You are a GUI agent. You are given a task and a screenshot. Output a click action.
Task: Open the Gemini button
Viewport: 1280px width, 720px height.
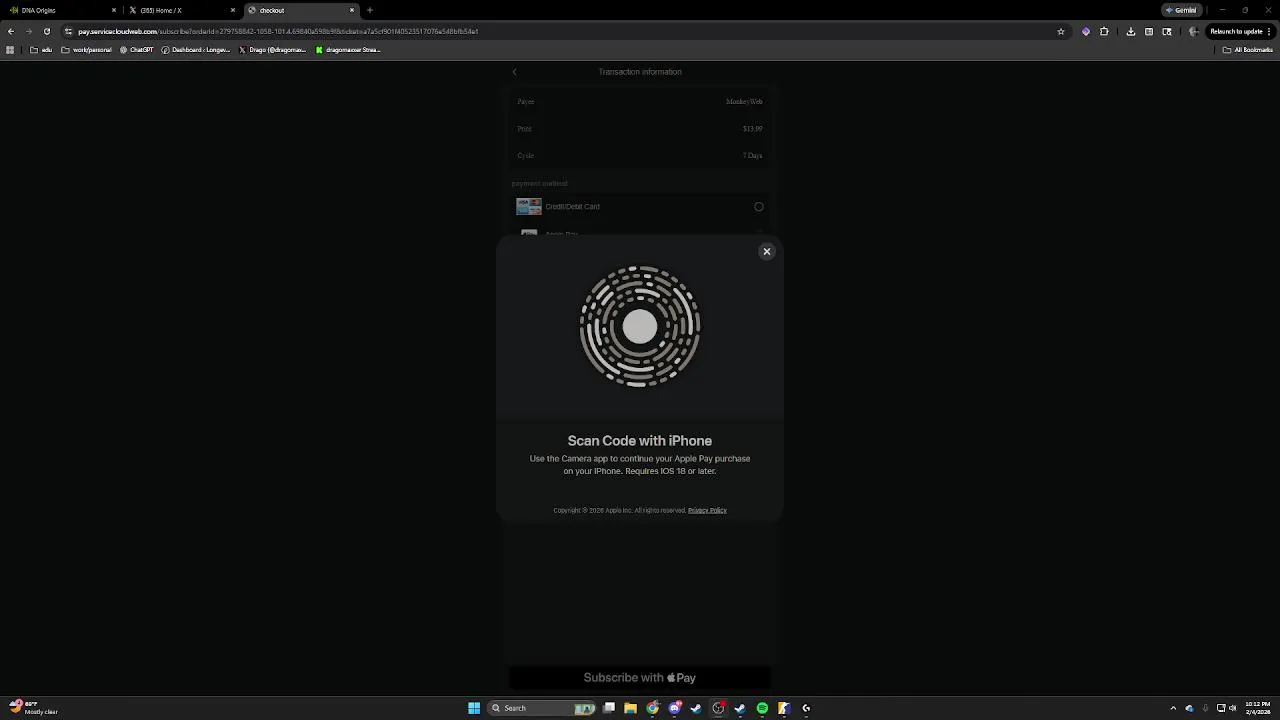coord(1181,10)
